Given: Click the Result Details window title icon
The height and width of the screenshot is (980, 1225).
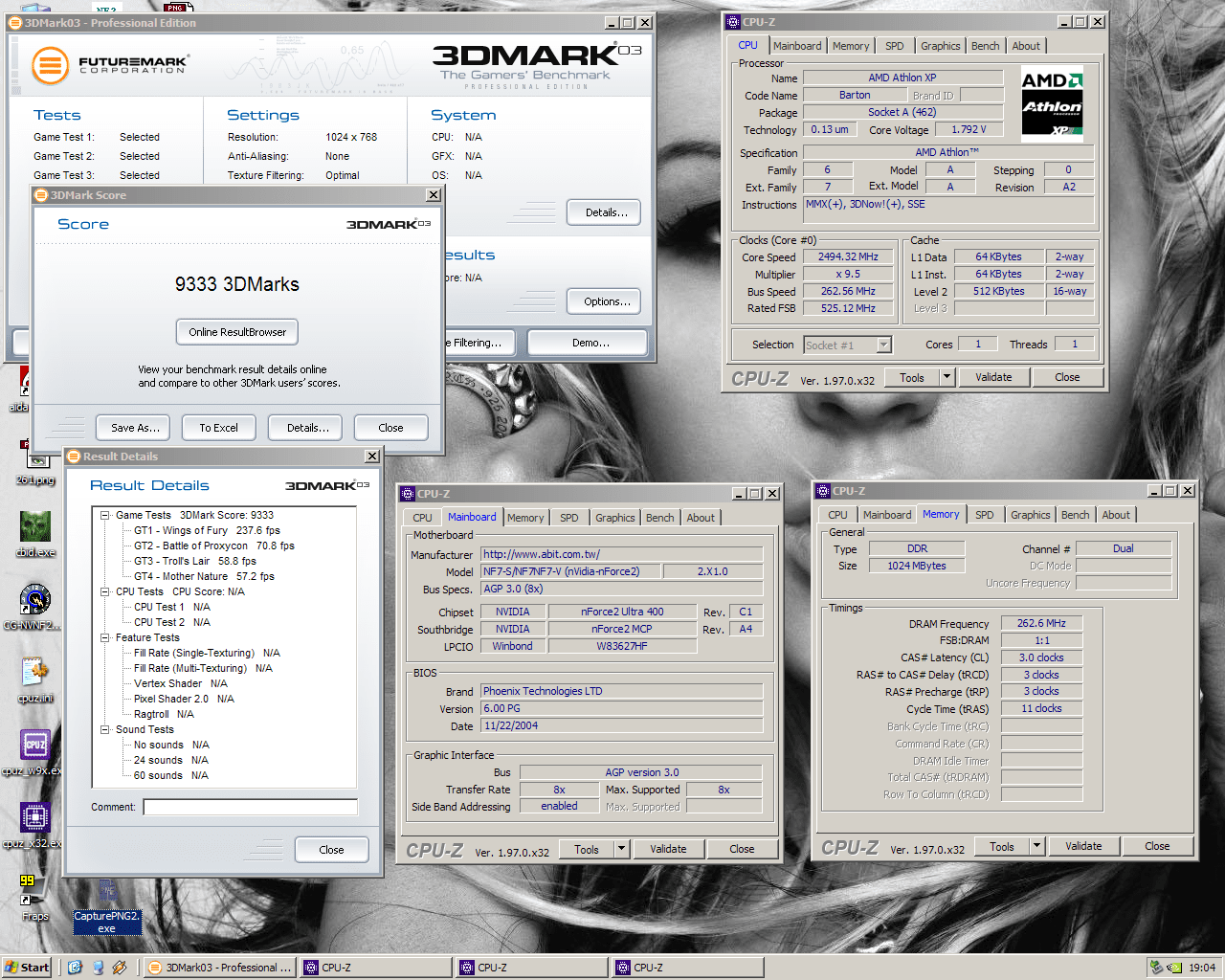Looking at the screenshot, I should 74,457.
